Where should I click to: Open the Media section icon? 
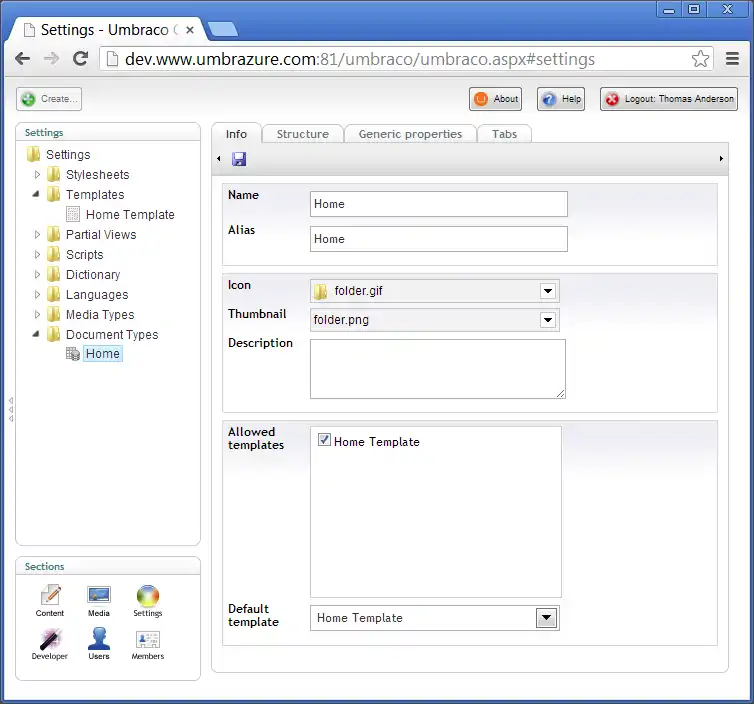coord(99,595)
